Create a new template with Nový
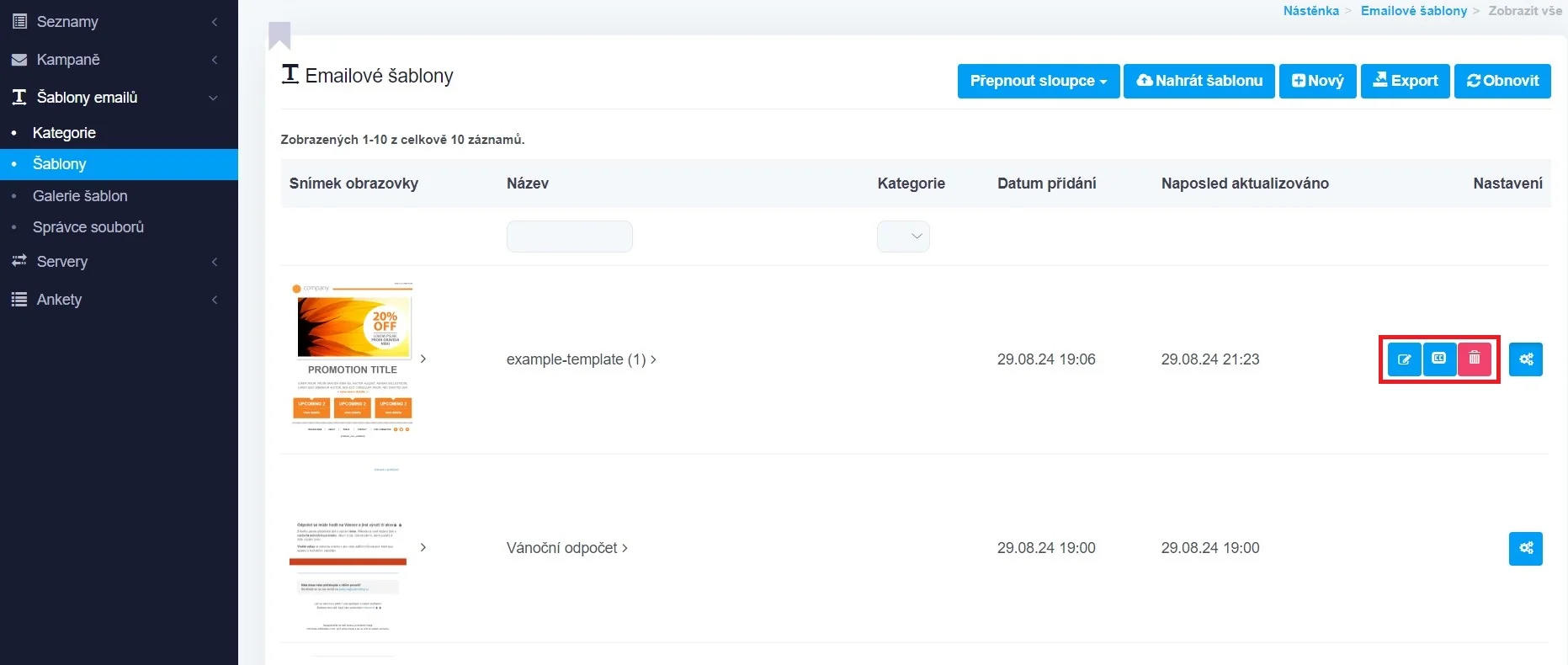This screenshot has width=1568, height=665. click(x=1317, y=81)
